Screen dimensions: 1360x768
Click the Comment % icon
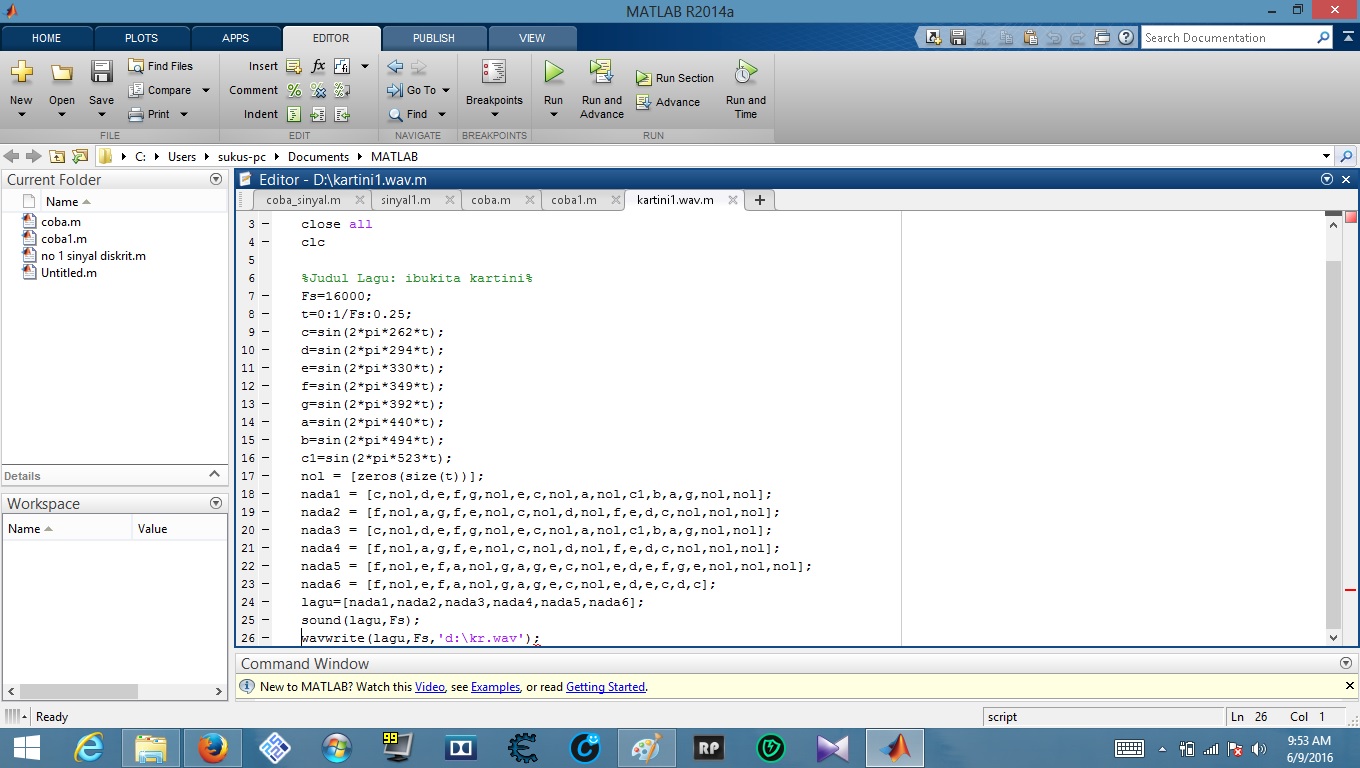tap(295, 90)
